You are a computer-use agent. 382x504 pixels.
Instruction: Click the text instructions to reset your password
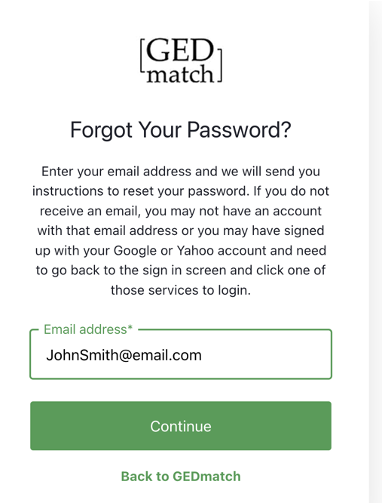point(141,192)
